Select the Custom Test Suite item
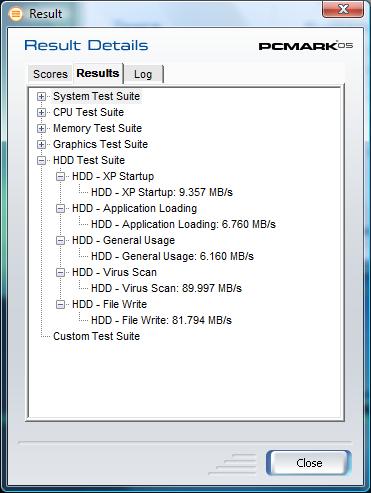371x493 pixels. coord(97,336)
